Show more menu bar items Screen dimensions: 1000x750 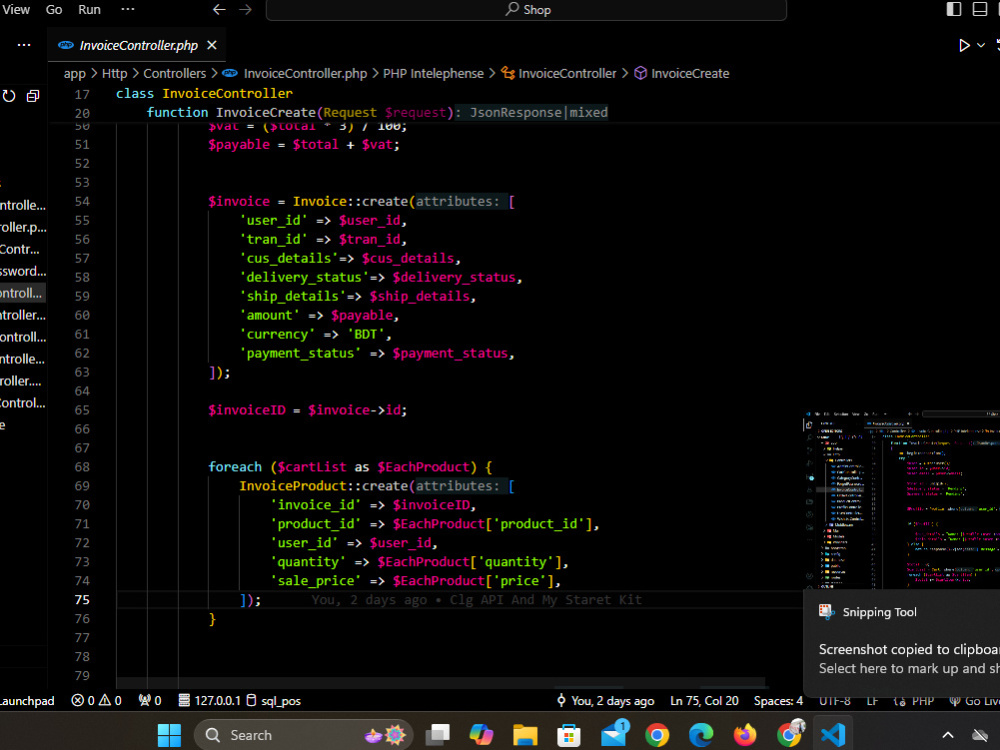[128, 10]
